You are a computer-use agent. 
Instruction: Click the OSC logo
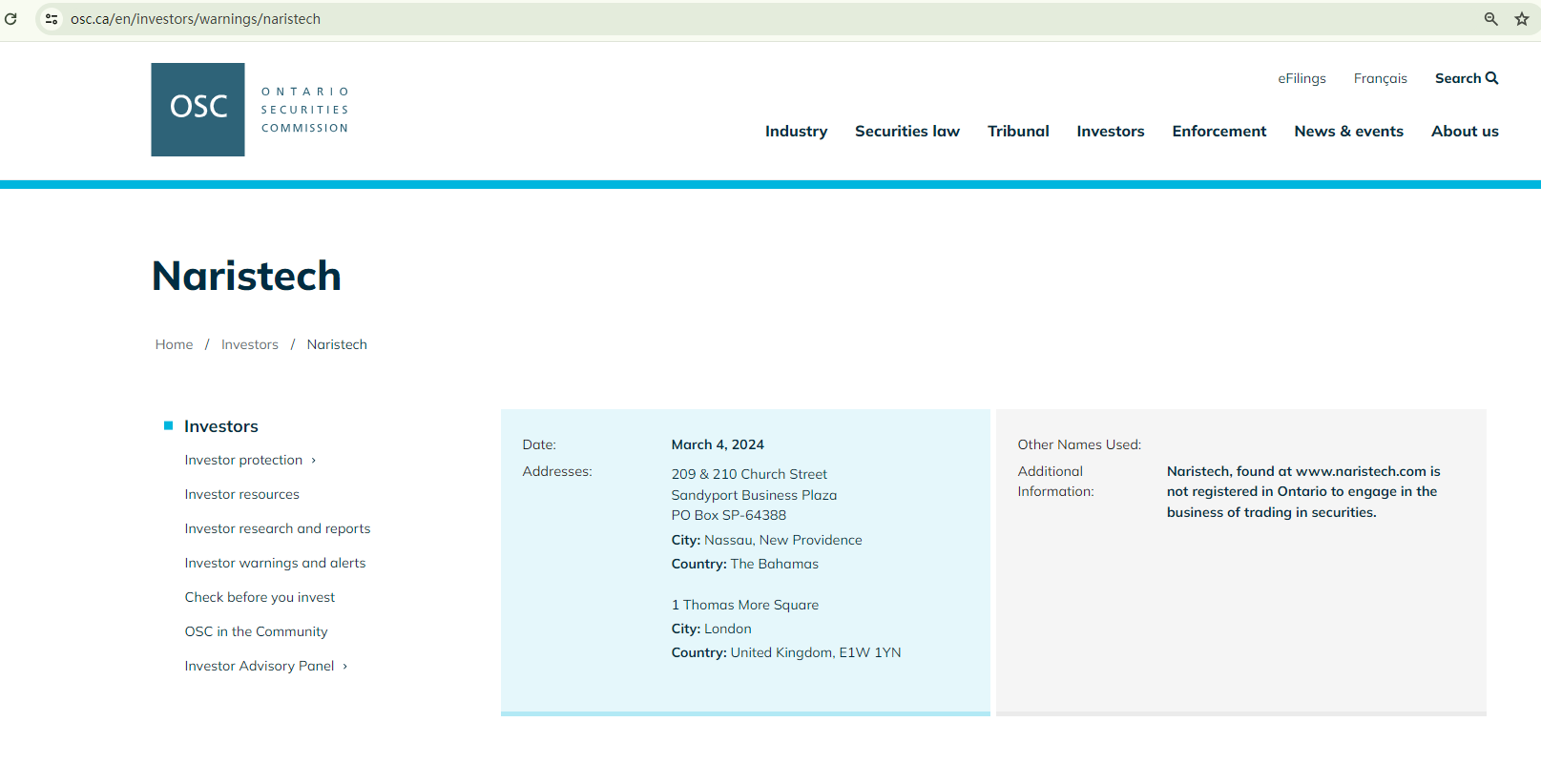198,110
